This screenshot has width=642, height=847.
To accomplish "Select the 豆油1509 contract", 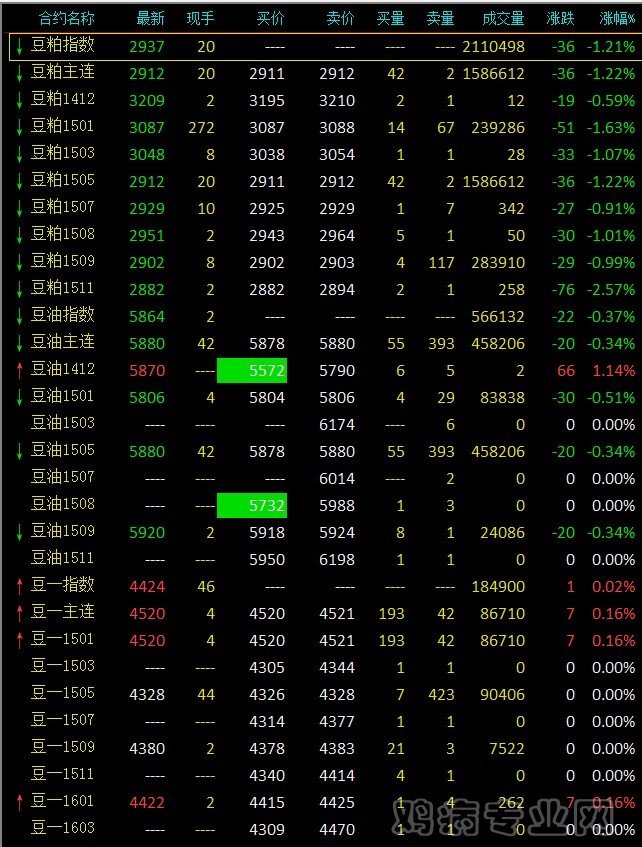I will [x=63, y=532].
